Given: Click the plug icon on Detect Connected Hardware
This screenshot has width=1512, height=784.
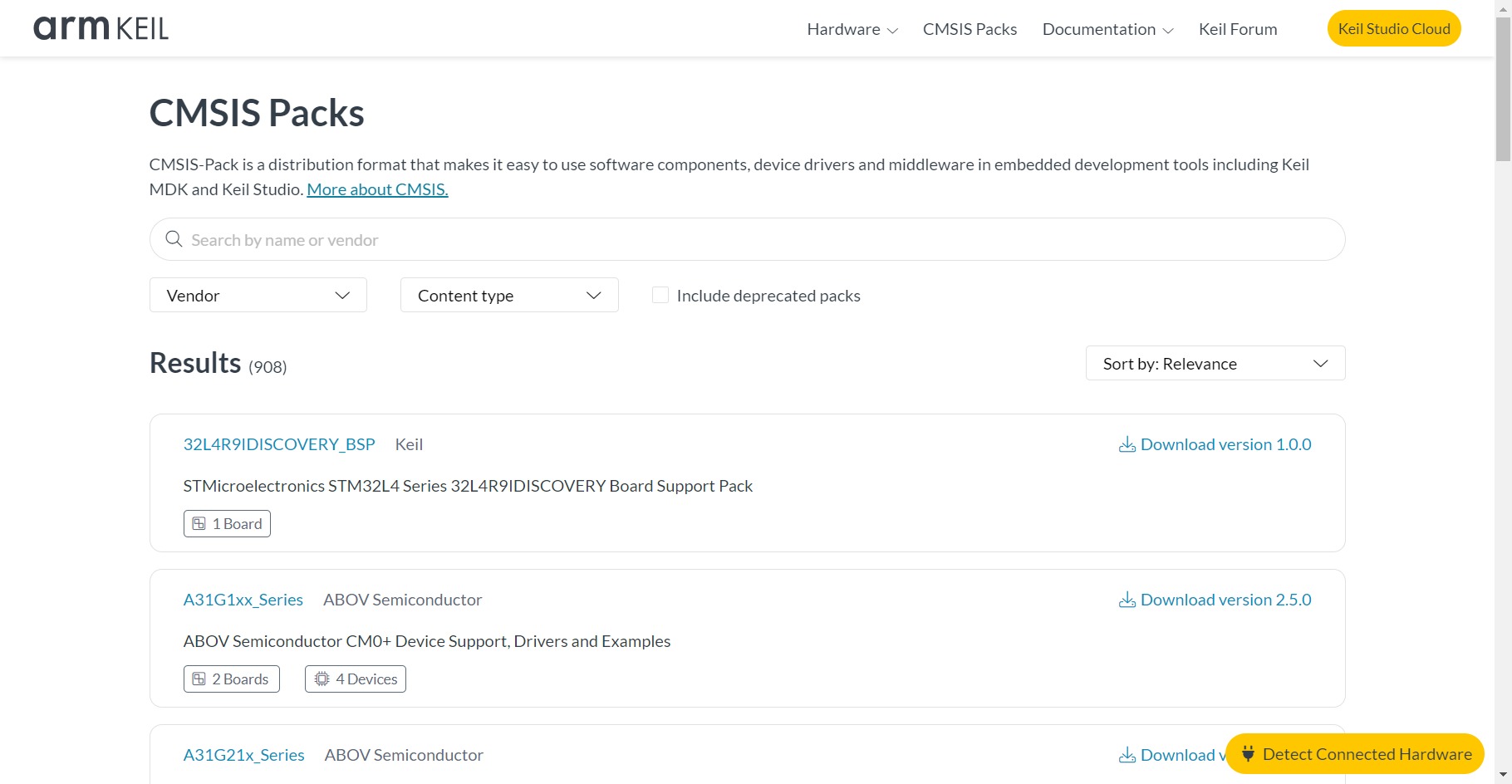Looking at the screenshot, I should [x=1248, y=754].
